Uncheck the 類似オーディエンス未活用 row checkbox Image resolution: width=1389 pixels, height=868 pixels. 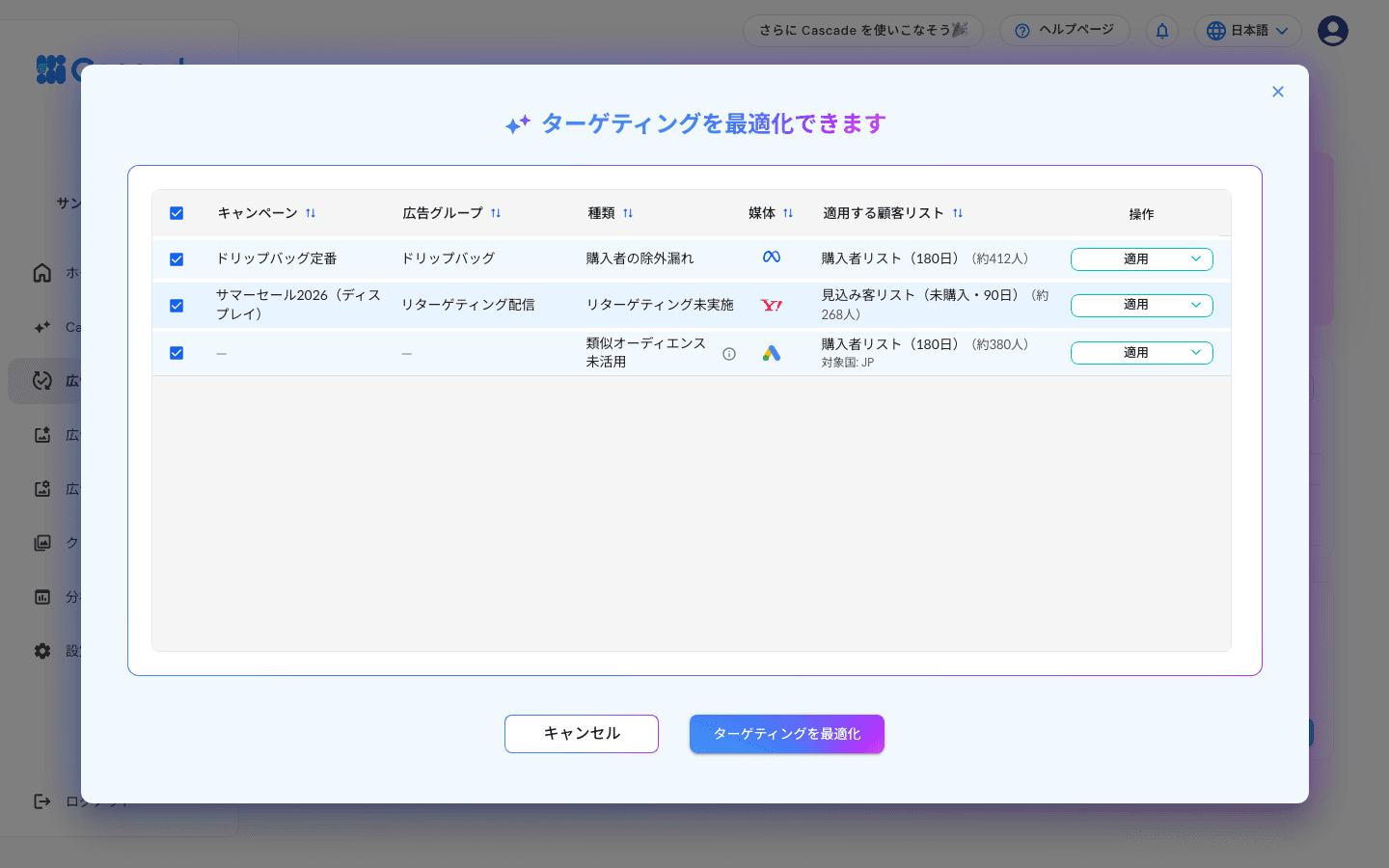coord(177,353)
